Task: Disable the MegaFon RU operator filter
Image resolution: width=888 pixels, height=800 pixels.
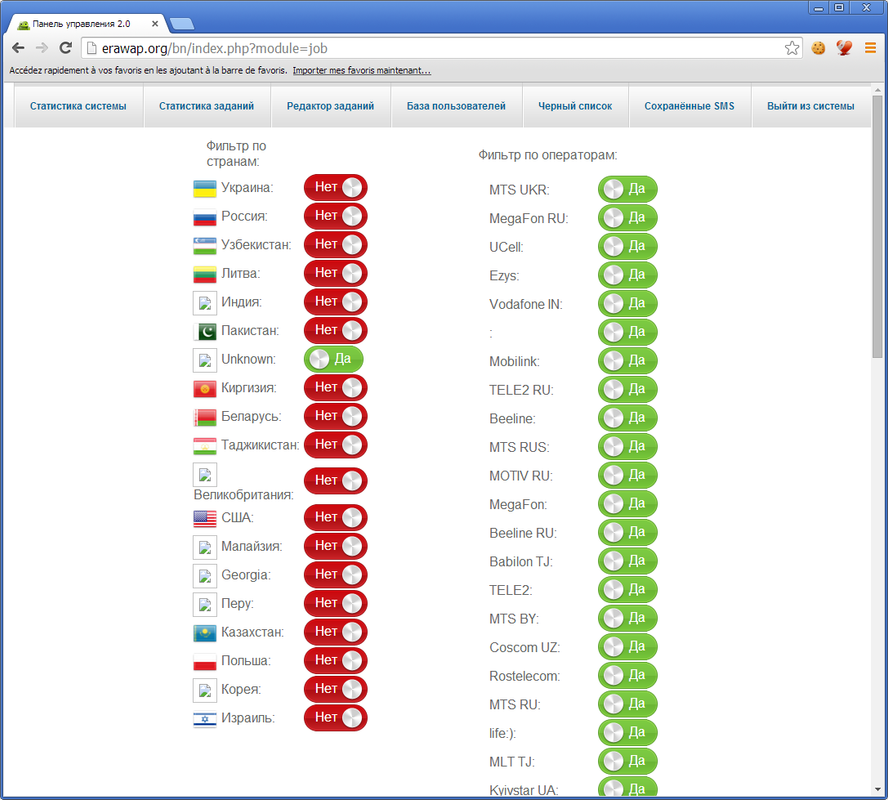Action: coord(627,218)
